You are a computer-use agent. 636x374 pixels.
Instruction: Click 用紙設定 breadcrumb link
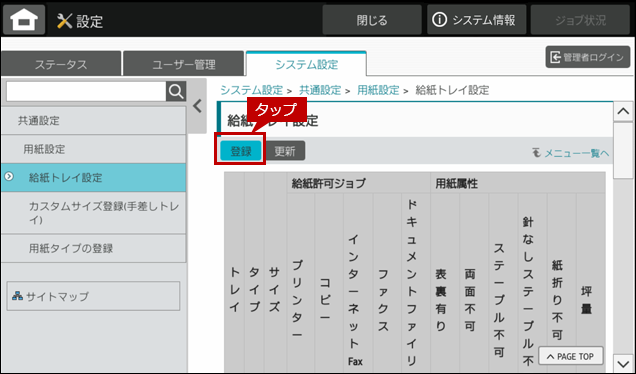(x=378, y=90)
